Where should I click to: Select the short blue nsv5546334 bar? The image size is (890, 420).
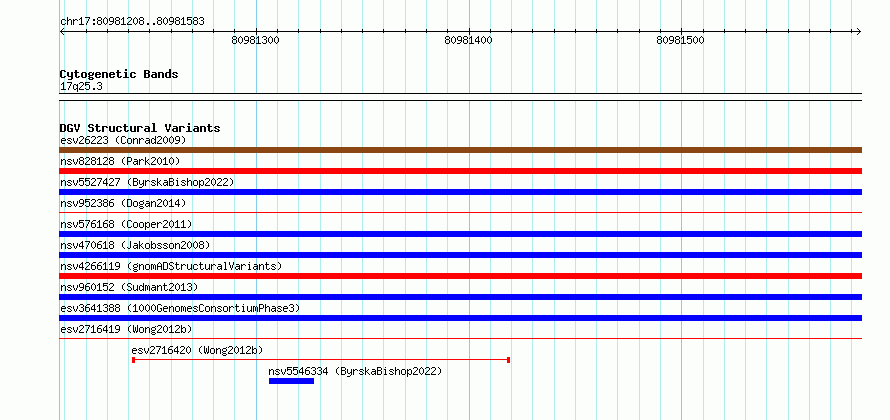click(291, 381)
